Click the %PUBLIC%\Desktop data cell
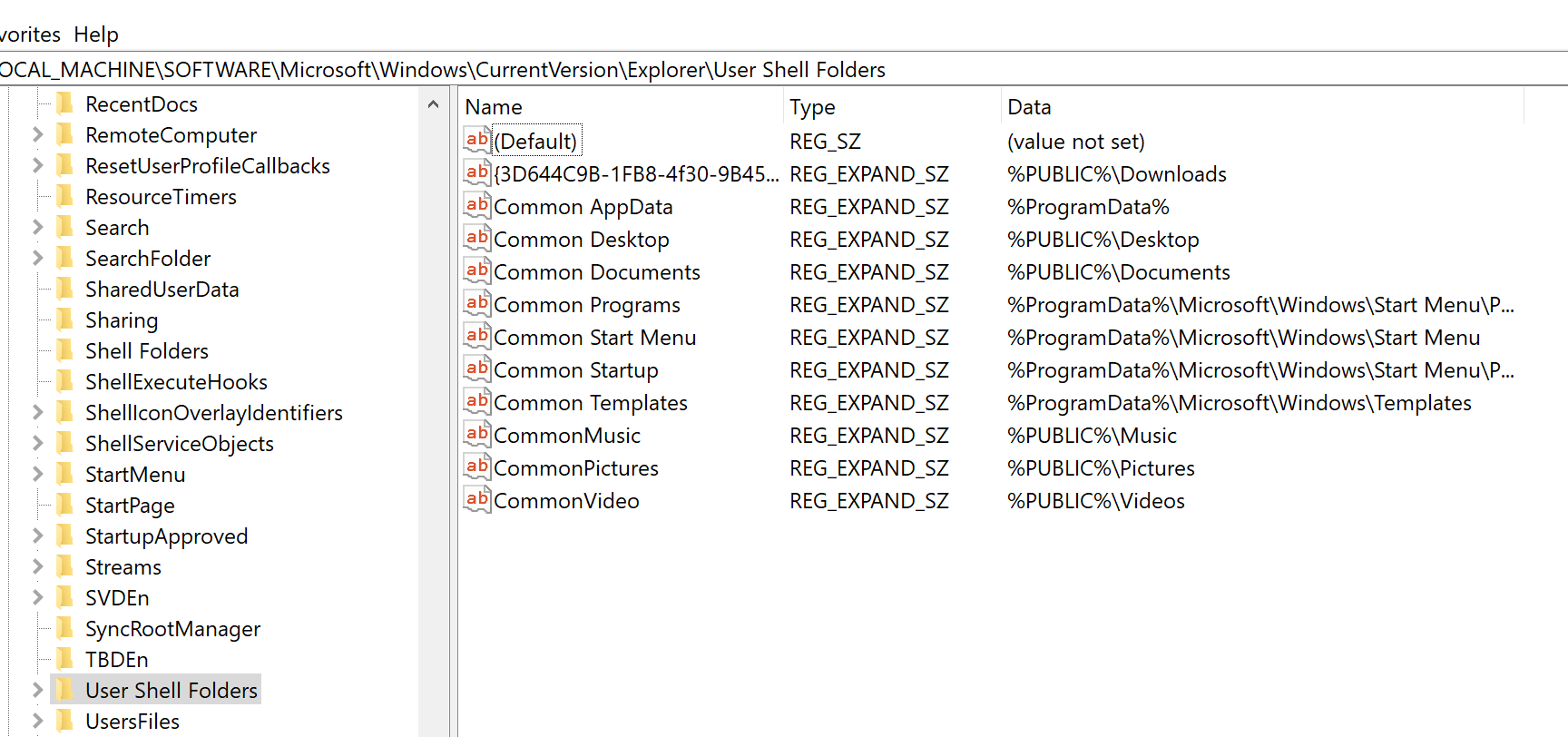The width and height of the screenshot is (1568, 737). (x=1103, y=240)
